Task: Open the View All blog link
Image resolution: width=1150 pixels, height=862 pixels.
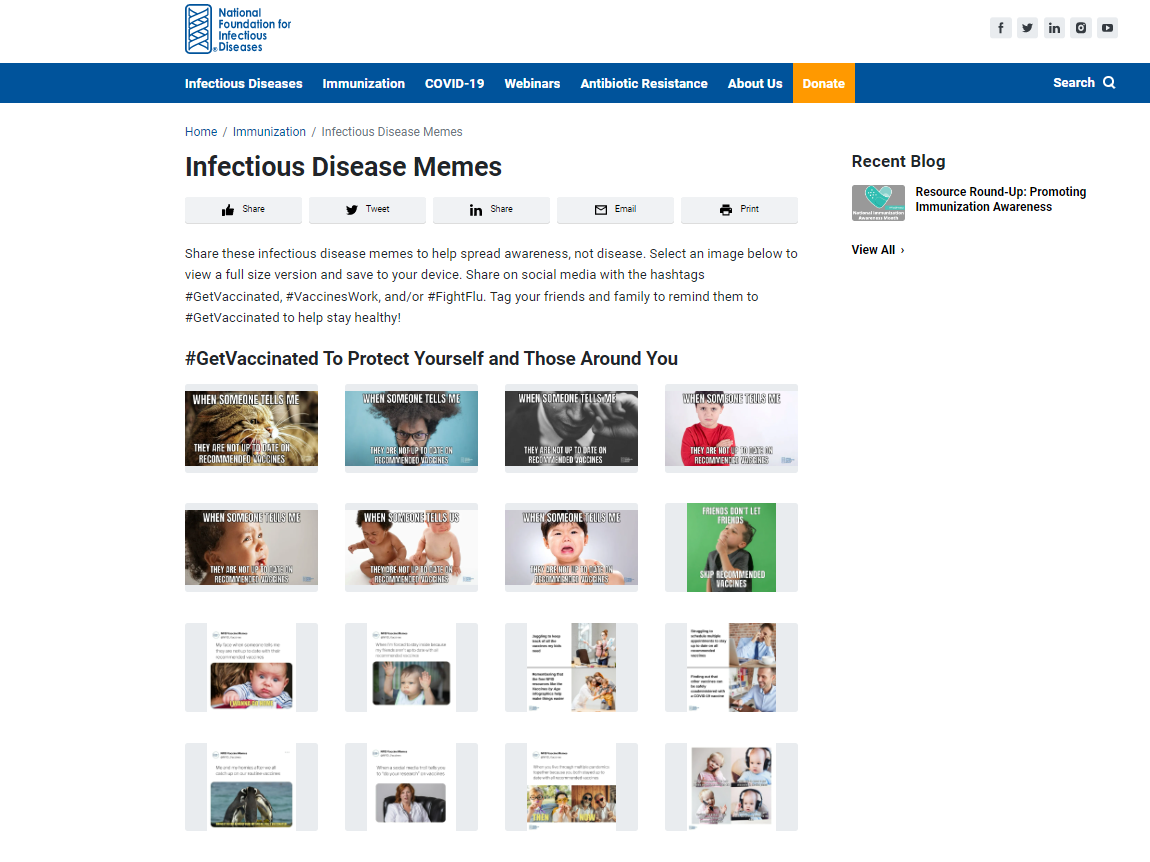Action: pyautogui.click(x=874, y=249)
